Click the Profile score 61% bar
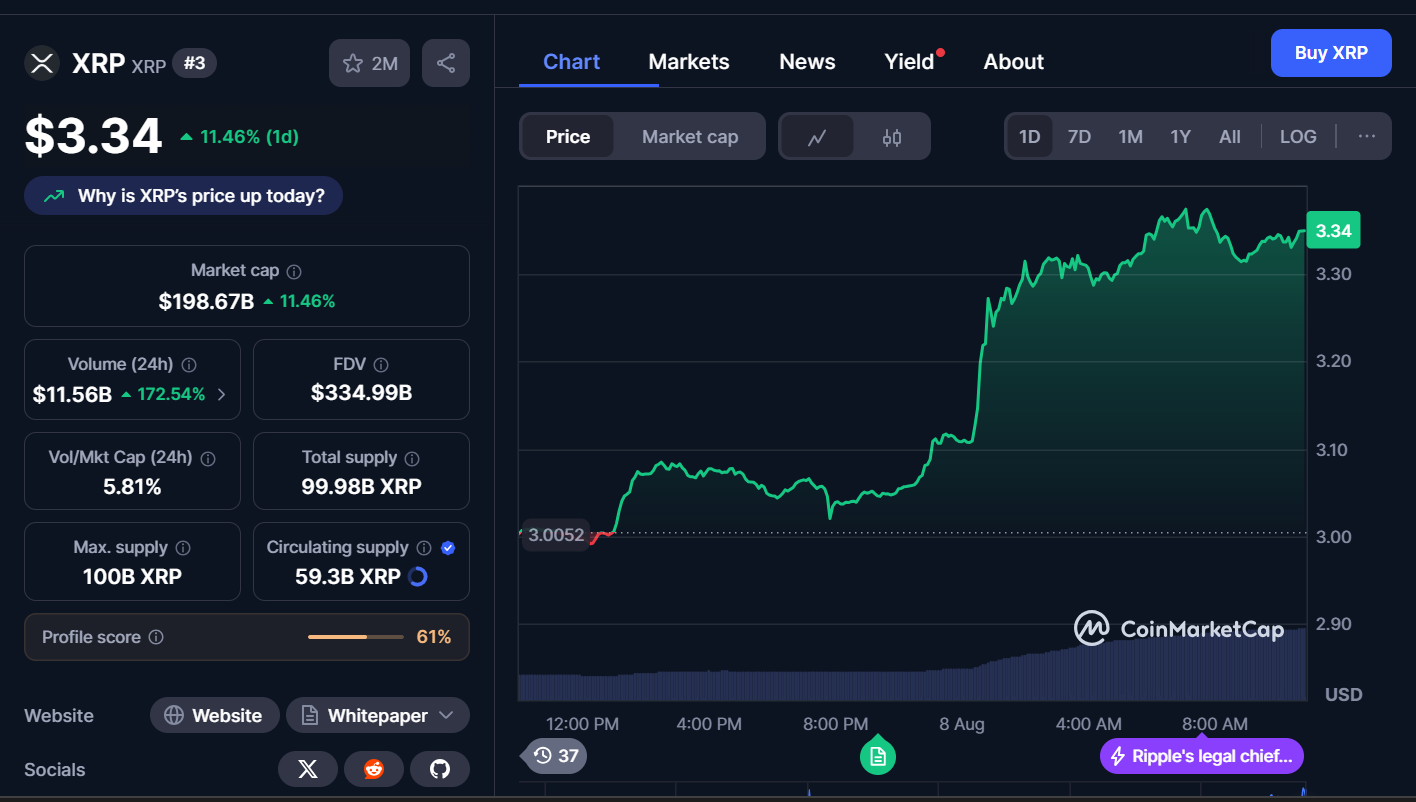The image size is (1416, 802). 355,637
